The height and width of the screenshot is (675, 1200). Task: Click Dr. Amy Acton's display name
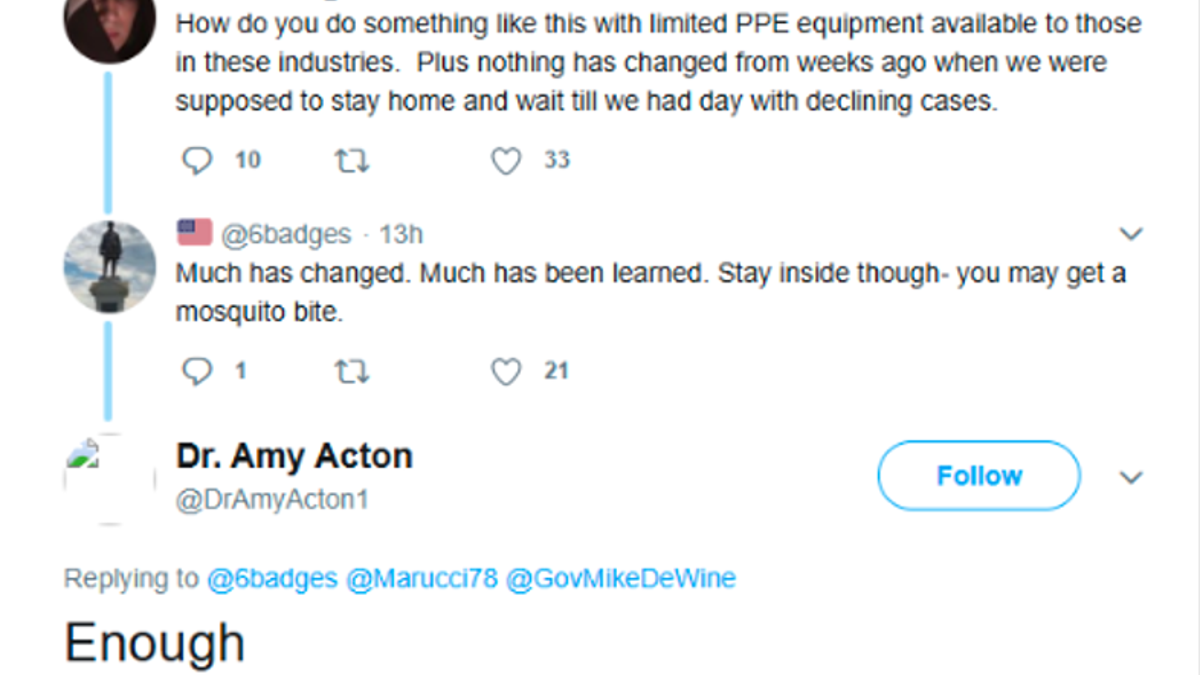[x=293, y=455]
